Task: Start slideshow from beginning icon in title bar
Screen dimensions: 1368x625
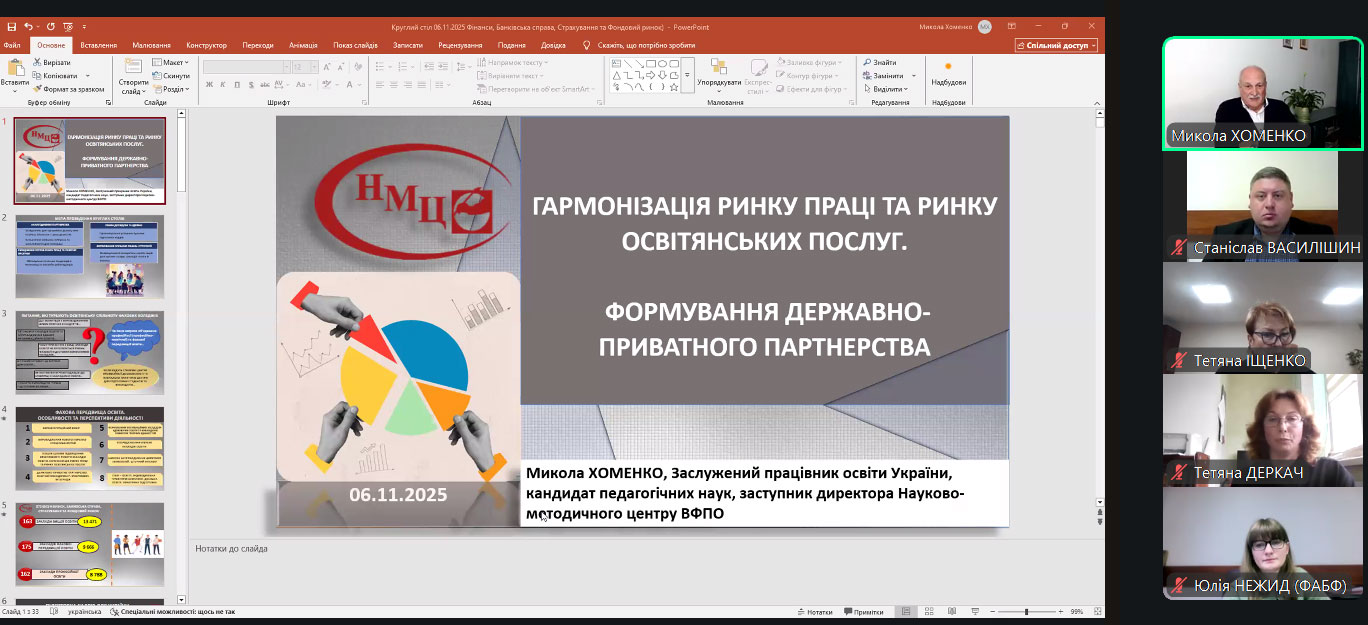Action: pos(67,27)
